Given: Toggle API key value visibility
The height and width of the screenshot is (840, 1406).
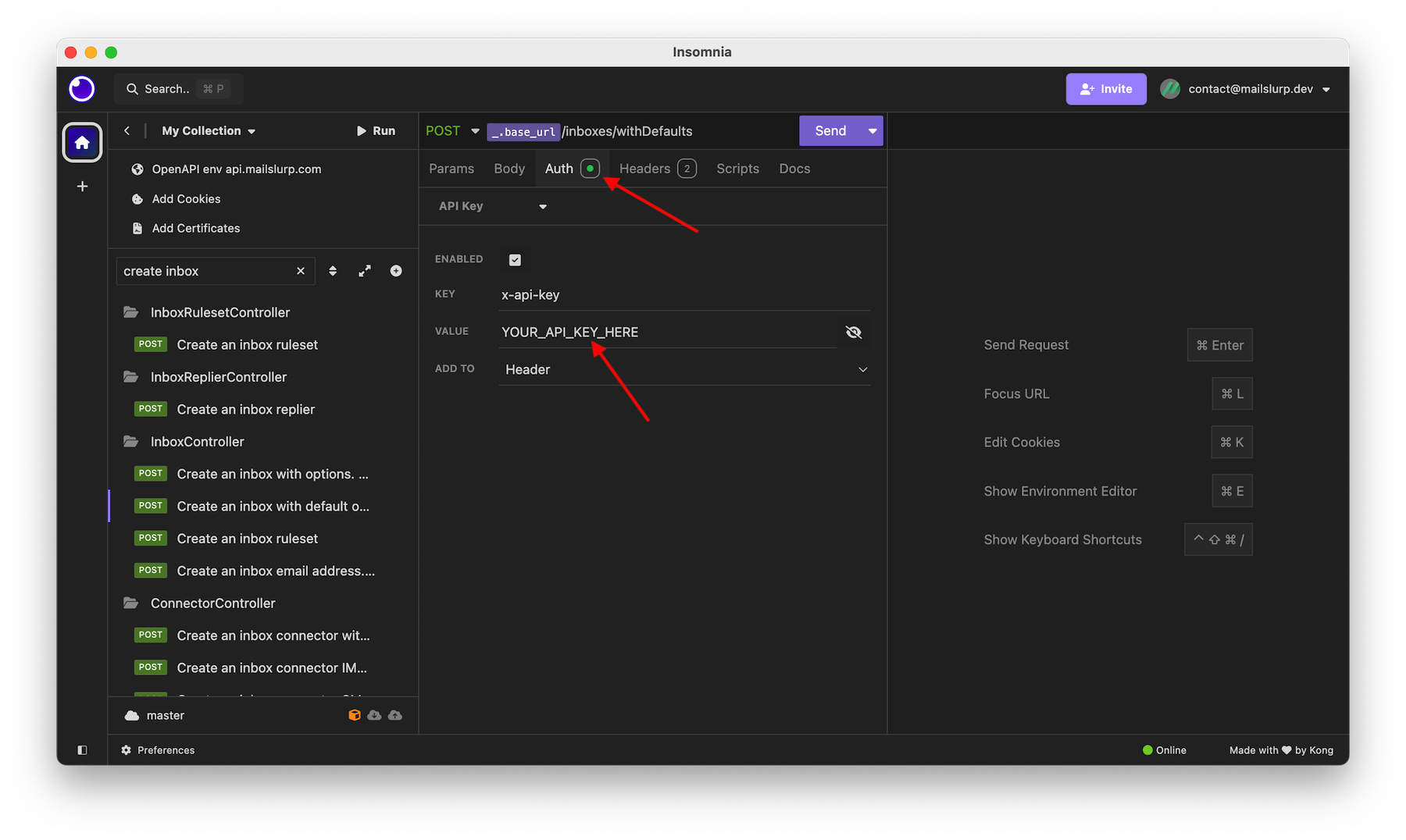Looking at the screenshot, I should [x=854, y=333].
